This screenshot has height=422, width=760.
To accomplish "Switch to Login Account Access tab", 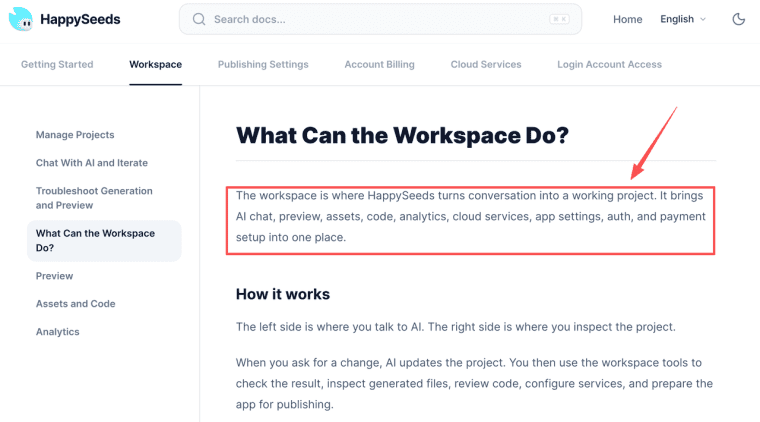I will (609, 64).
